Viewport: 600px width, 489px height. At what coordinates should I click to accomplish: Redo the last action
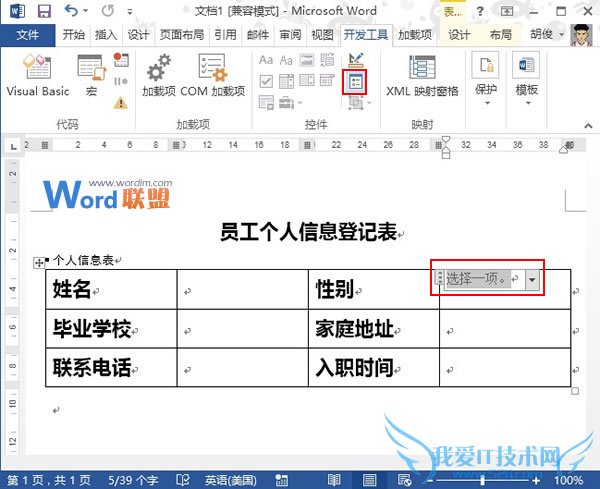tap(108, 11)
